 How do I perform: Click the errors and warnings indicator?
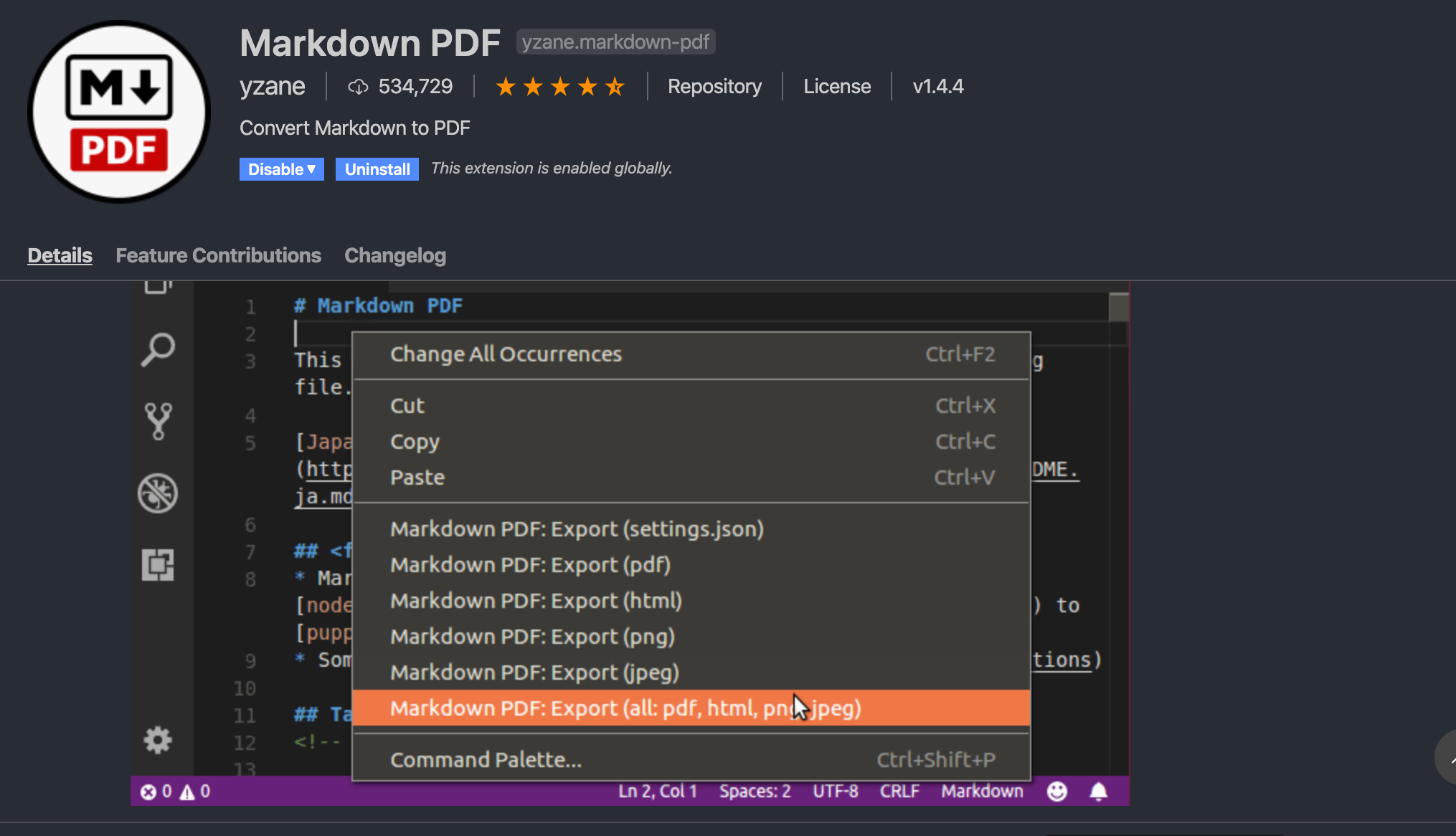tap(174, 791)
